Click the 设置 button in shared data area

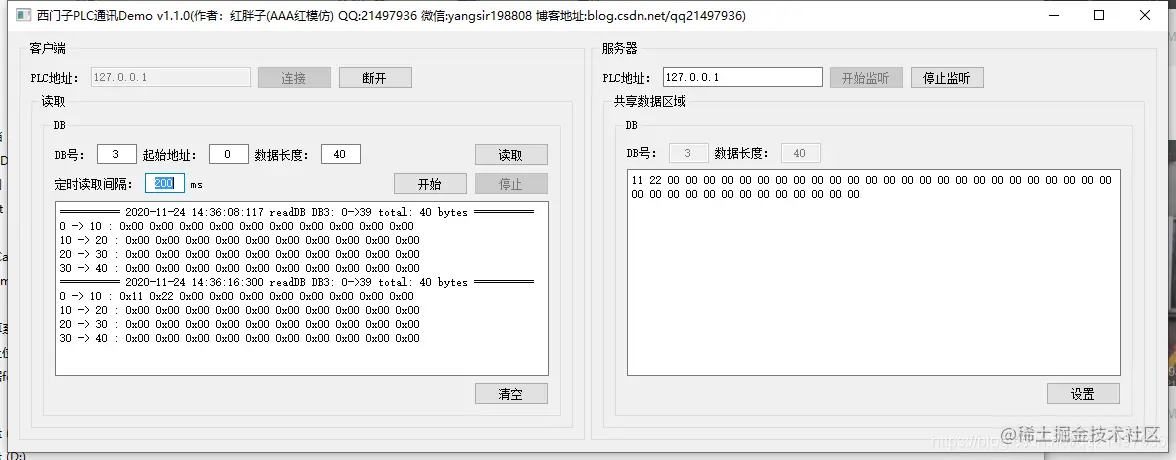point(1083,393)
